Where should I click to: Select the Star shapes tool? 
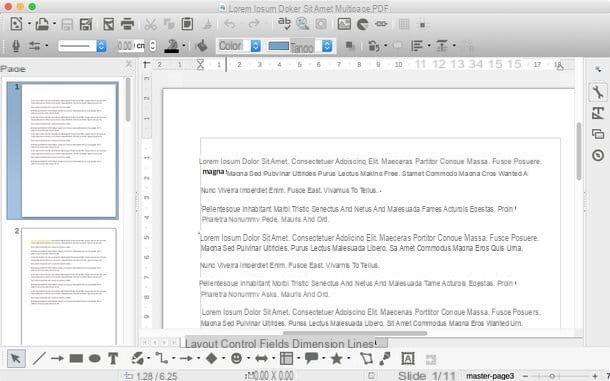point(336,358)
